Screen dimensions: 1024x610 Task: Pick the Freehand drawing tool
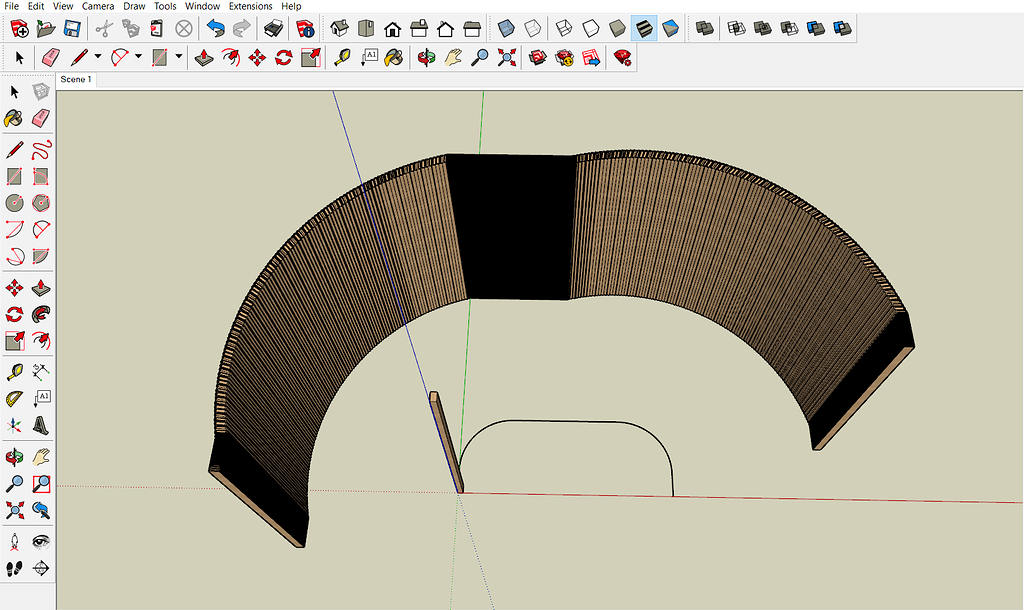41,150
